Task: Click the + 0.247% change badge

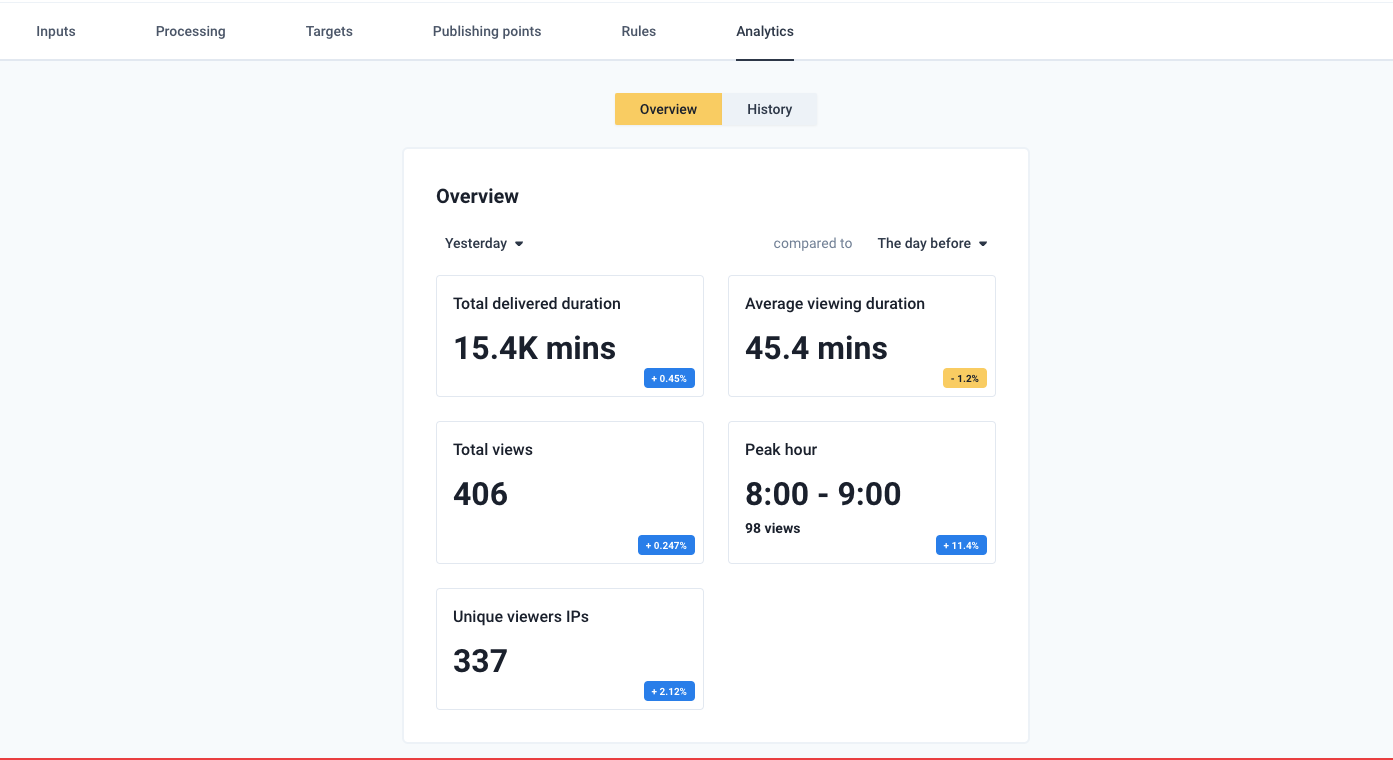Action: 666,546
